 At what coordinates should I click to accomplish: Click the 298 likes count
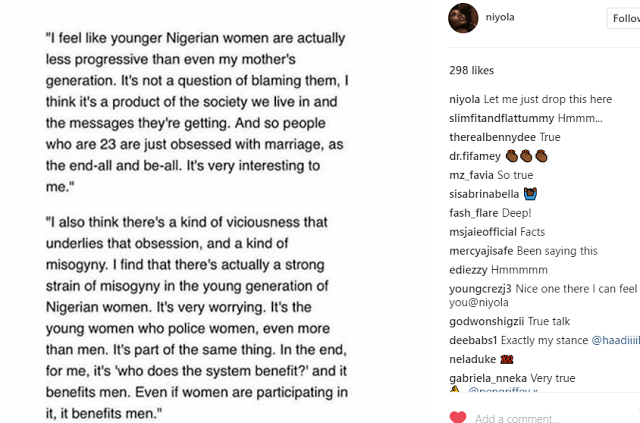pyautogui.click(x=472, y=70)
